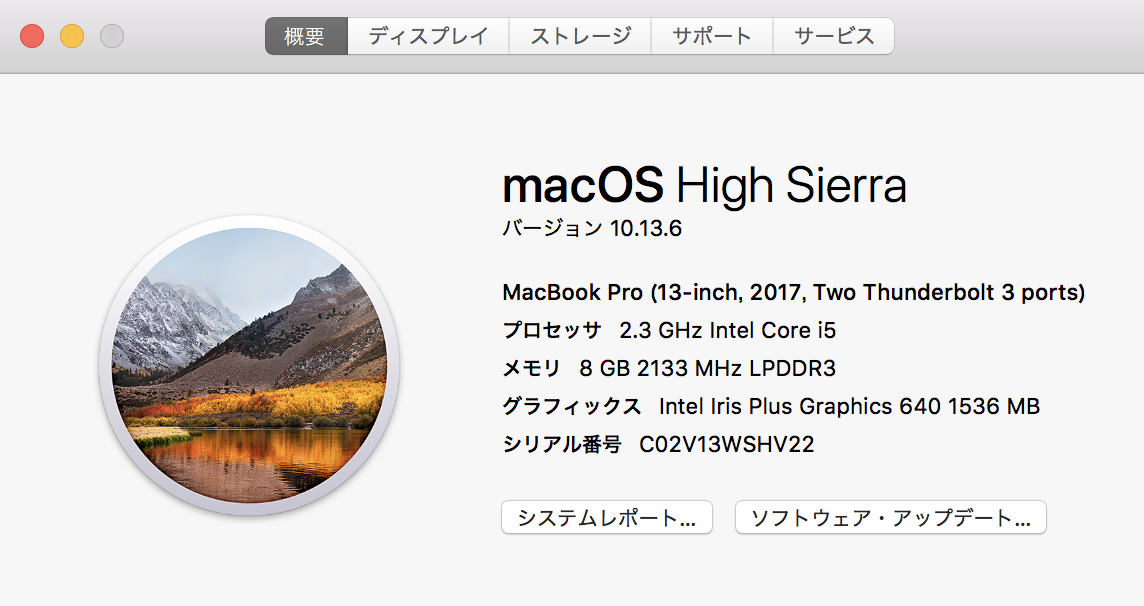1144x606 pixels.
Task: Click the macOS High Sierra title
Action: pyautogui.click(x=704, y=186)
